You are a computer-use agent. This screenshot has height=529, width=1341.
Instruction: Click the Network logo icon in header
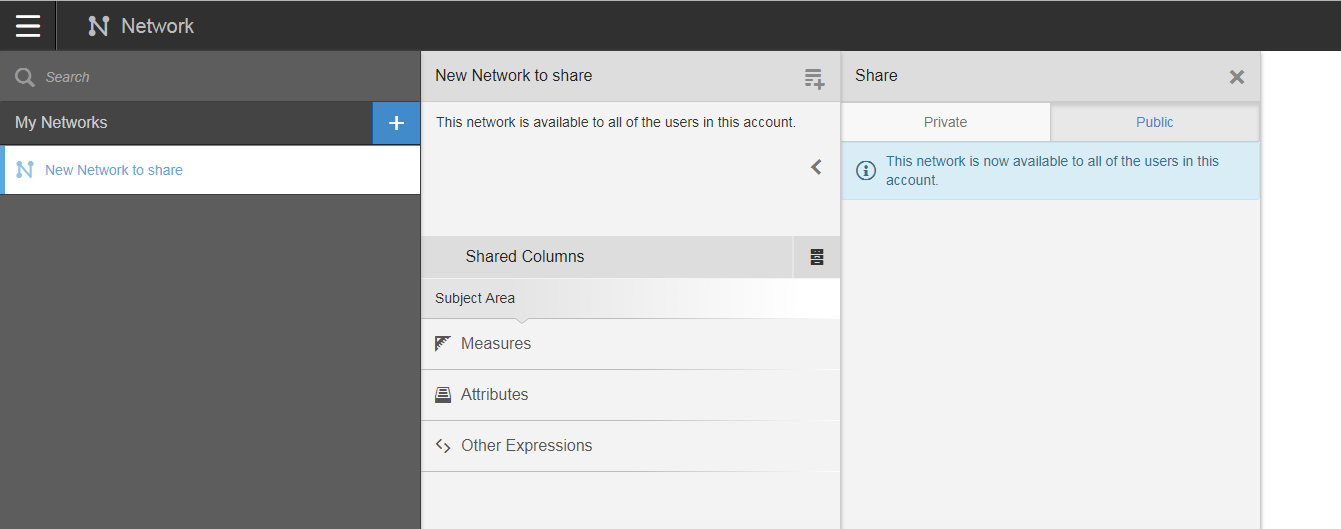coord(98,26)
